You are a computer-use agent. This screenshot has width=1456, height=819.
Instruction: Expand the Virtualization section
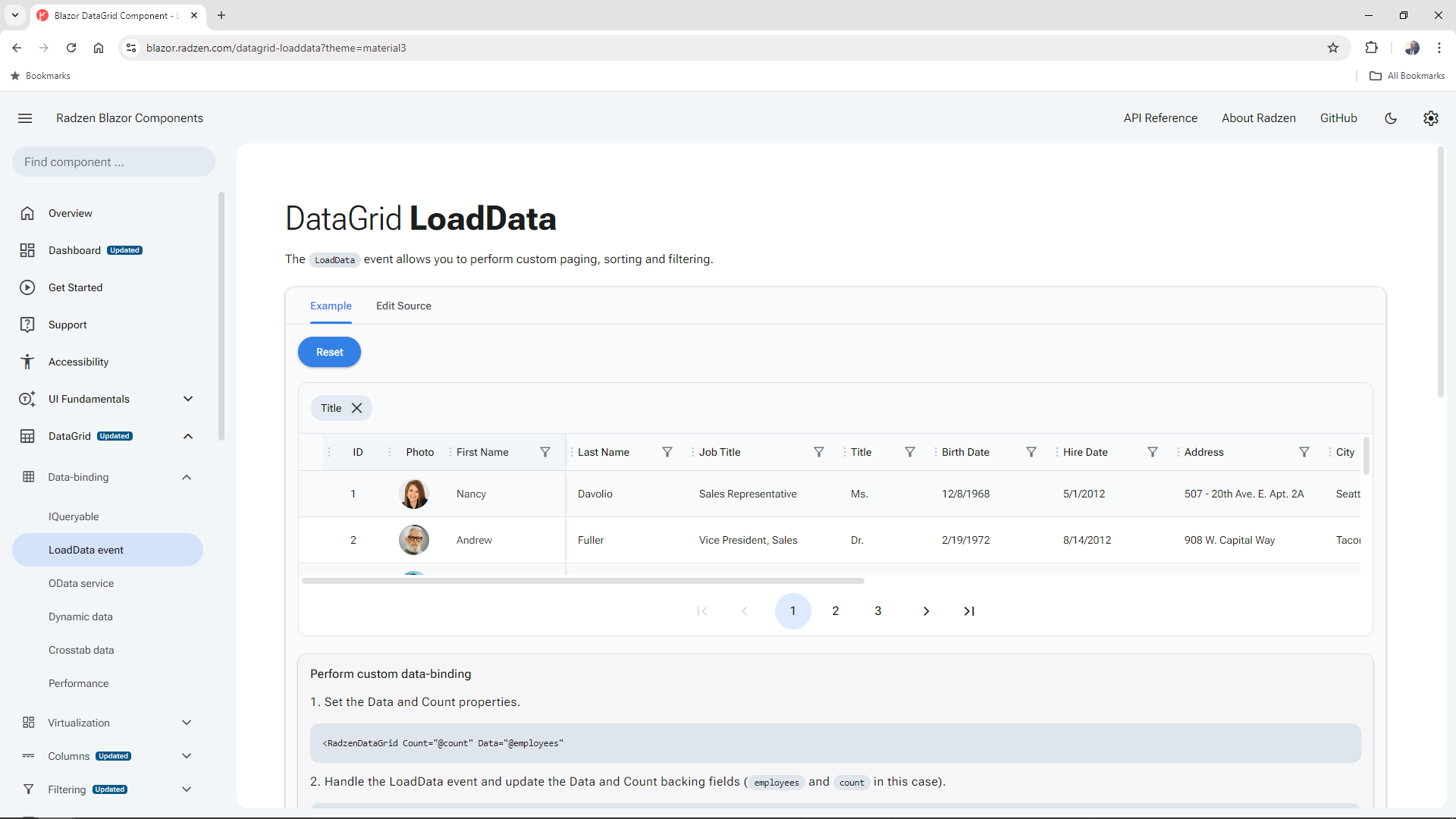pos(187,723)
